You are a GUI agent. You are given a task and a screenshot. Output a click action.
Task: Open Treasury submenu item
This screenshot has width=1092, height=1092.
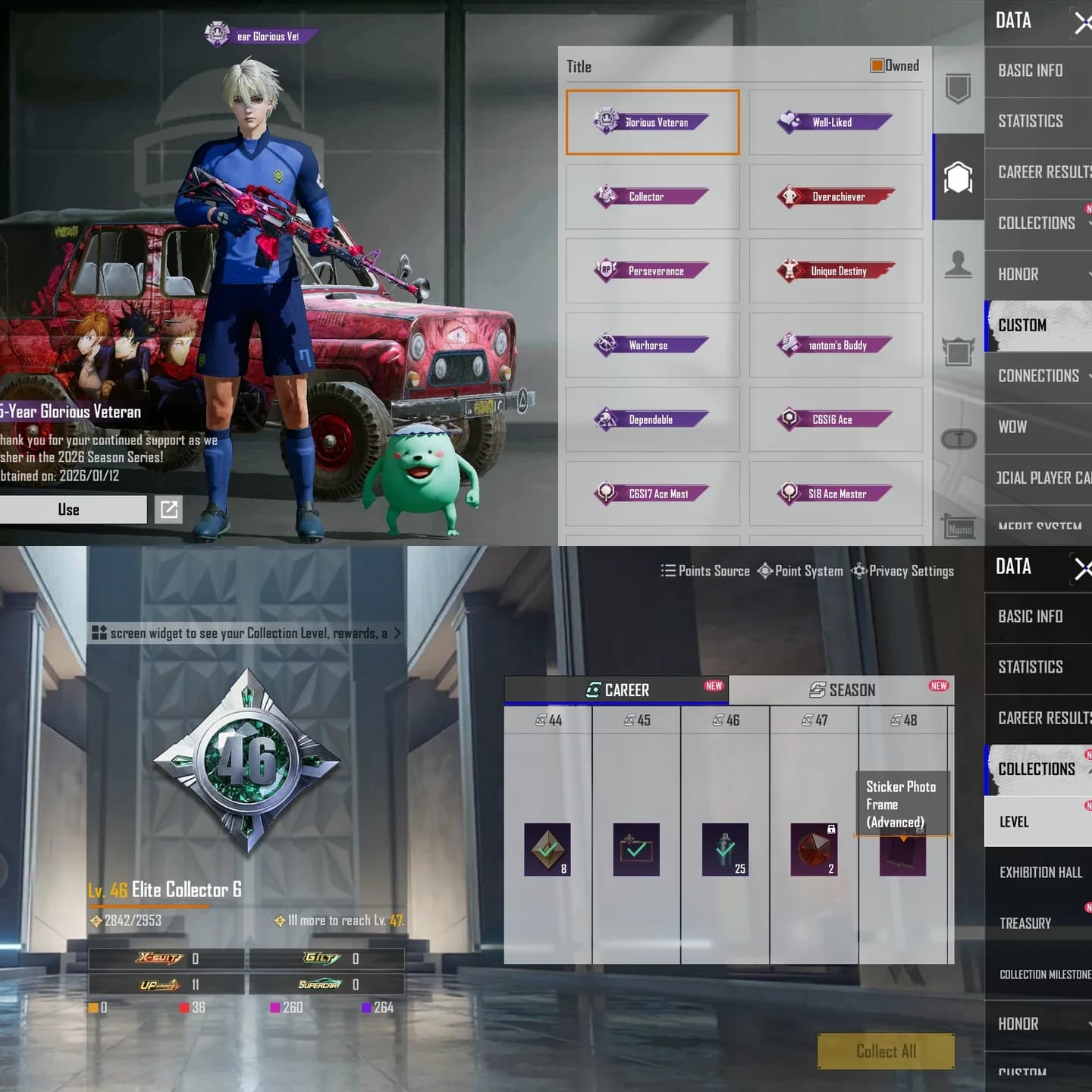1038,924
